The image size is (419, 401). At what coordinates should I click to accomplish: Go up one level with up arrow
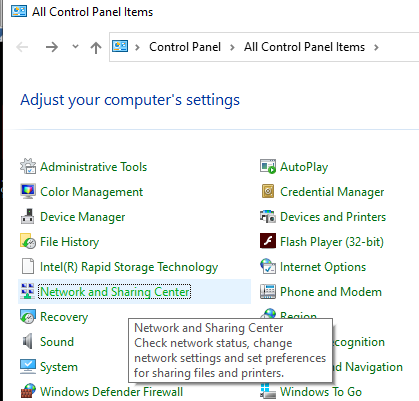point(96,48)
